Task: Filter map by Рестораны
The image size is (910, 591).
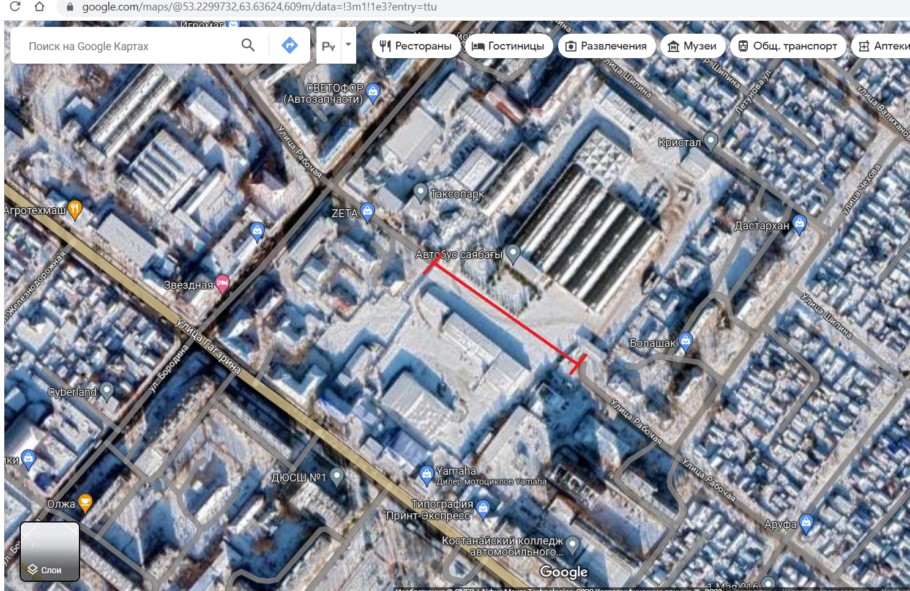Action: pyautogui.click(x=416, y=46)
